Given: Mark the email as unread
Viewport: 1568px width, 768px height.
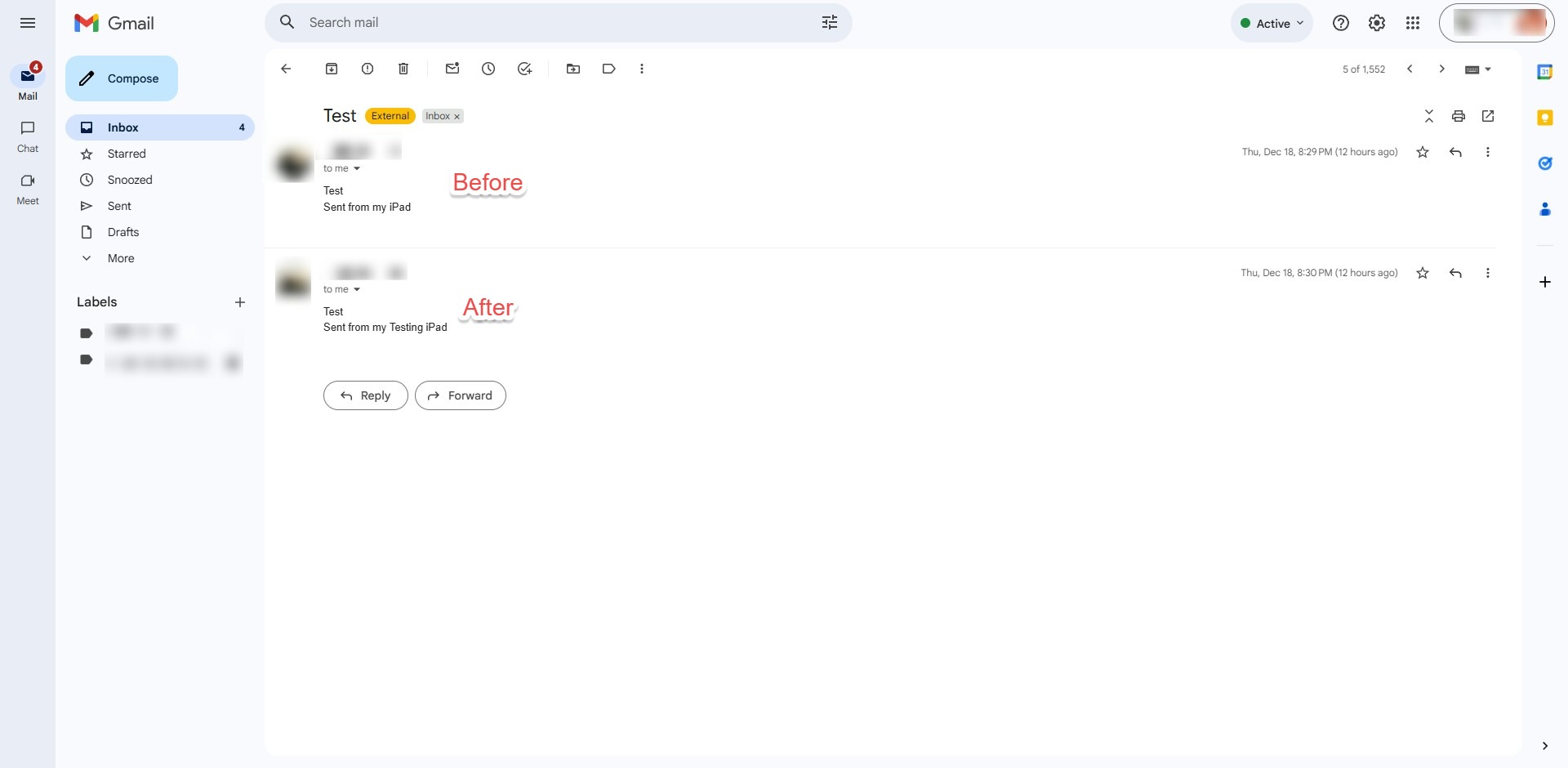Looking at the screenshot, I should [452, 69].
